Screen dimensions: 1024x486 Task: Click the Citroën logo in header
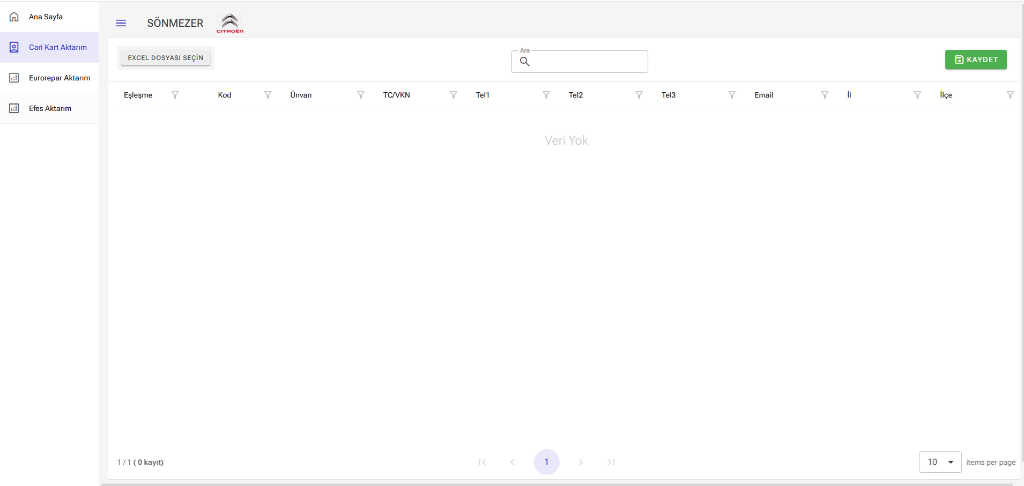pos(230,23)
